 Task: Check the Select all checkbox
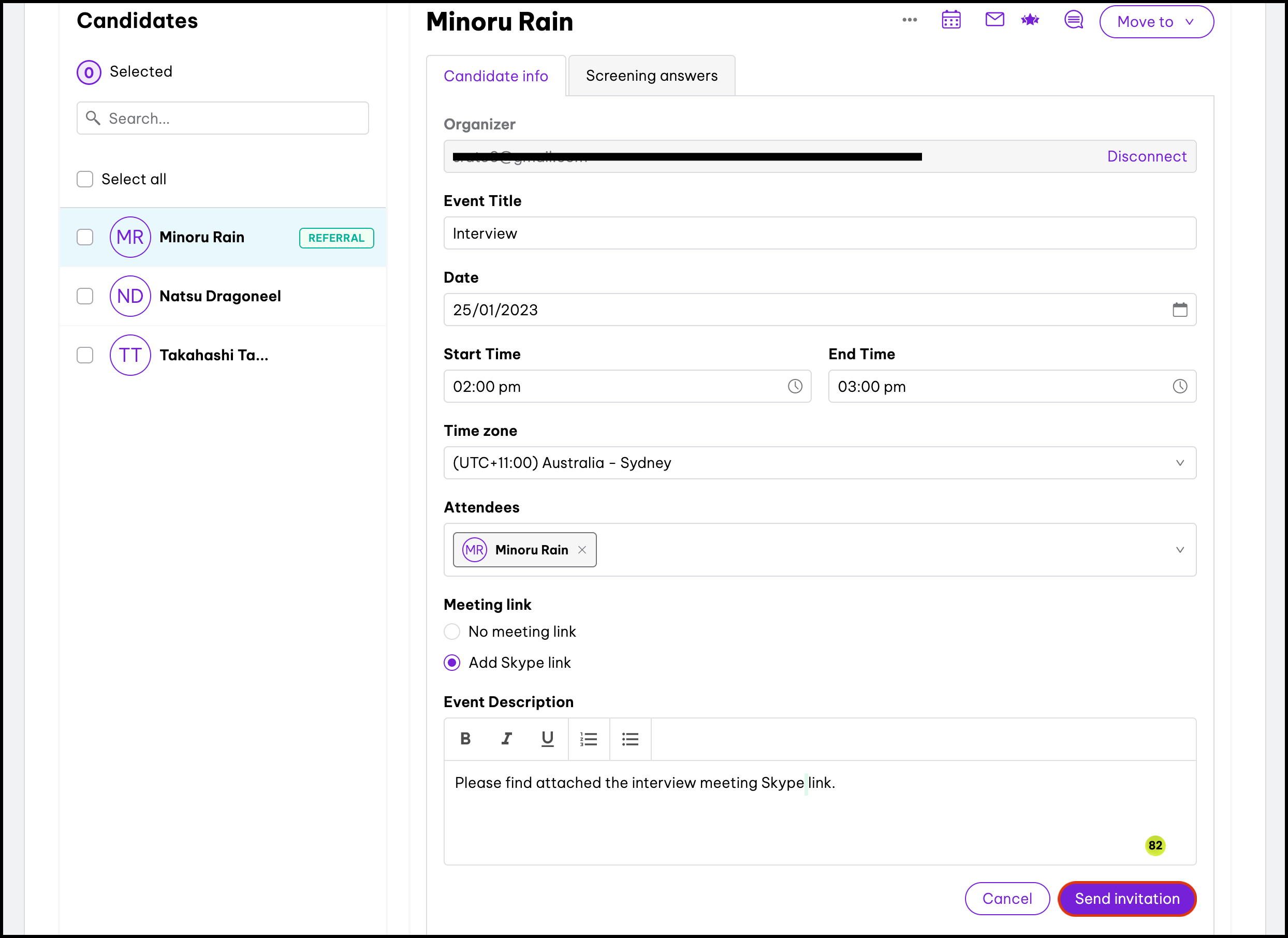[85, 180]
